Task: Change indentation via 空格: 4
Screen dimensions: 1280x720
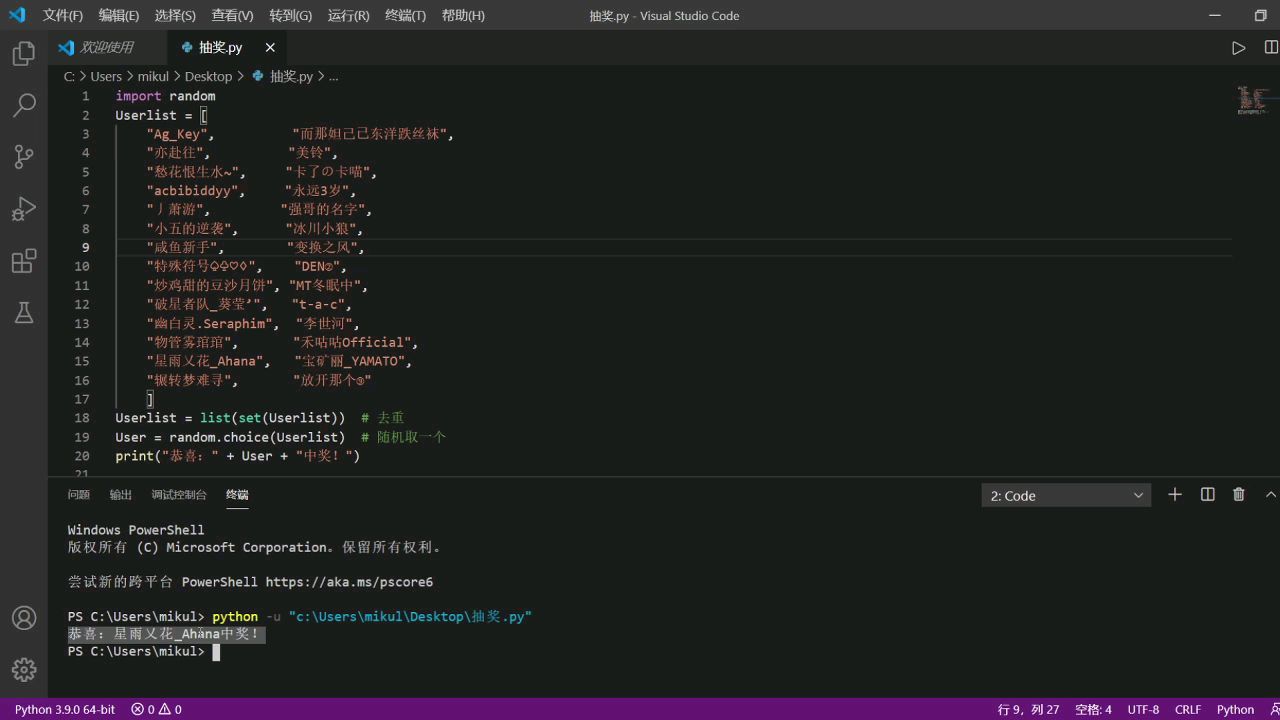Action: click(1093, 709)
